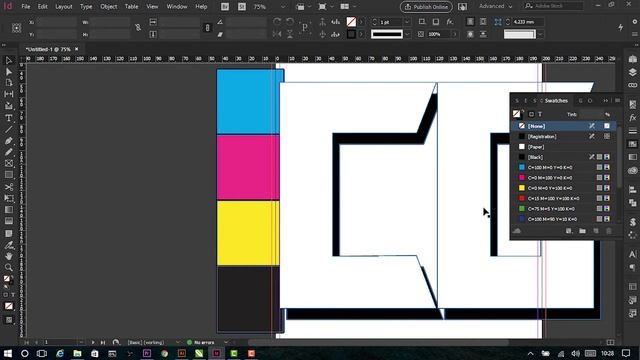Click the X position input field
This screenshot has width=640, height=360.
pyautogui.click(x=57, y=22)
